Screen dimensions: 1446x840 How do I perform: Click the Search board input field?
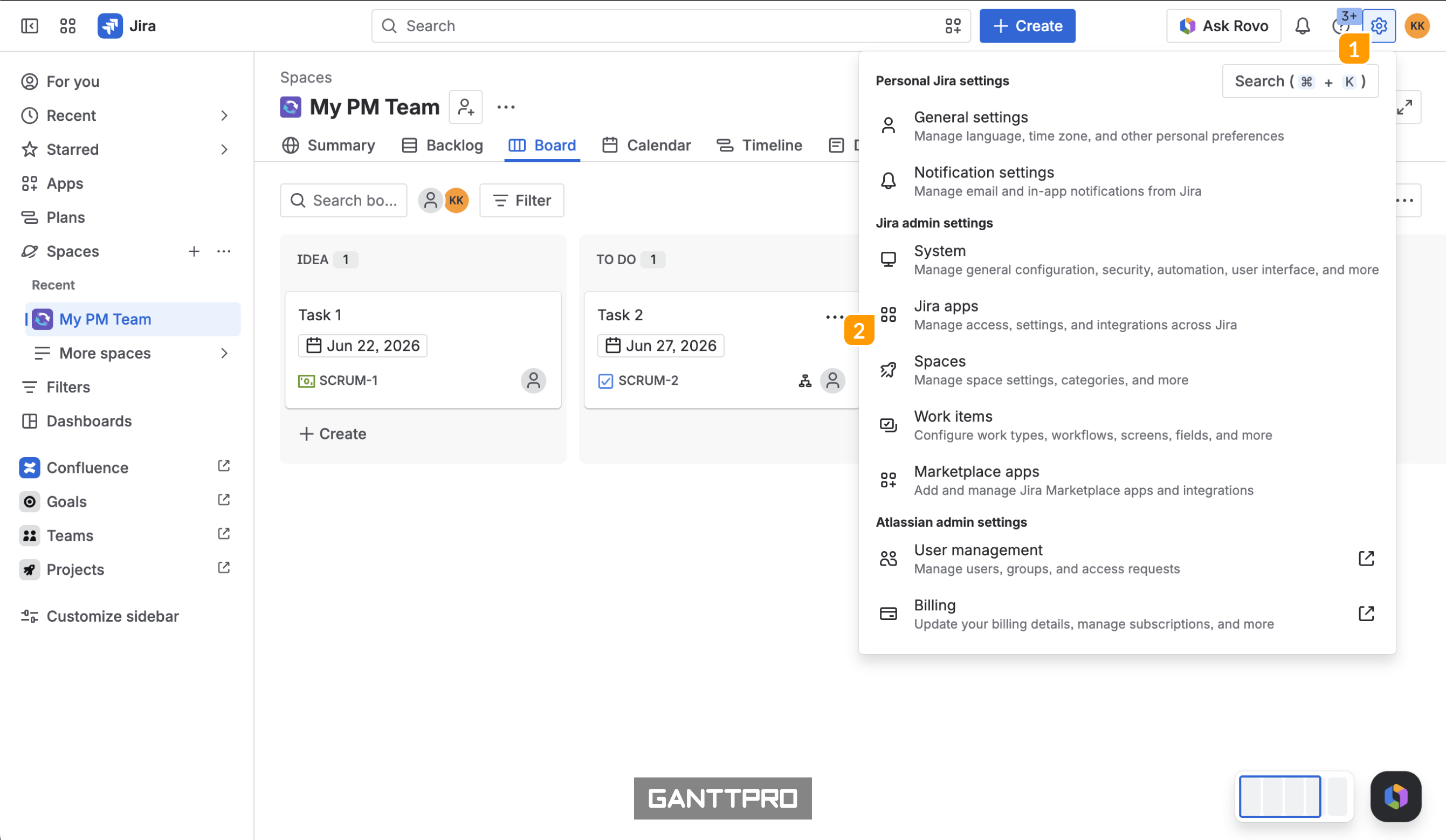point(344,200)
